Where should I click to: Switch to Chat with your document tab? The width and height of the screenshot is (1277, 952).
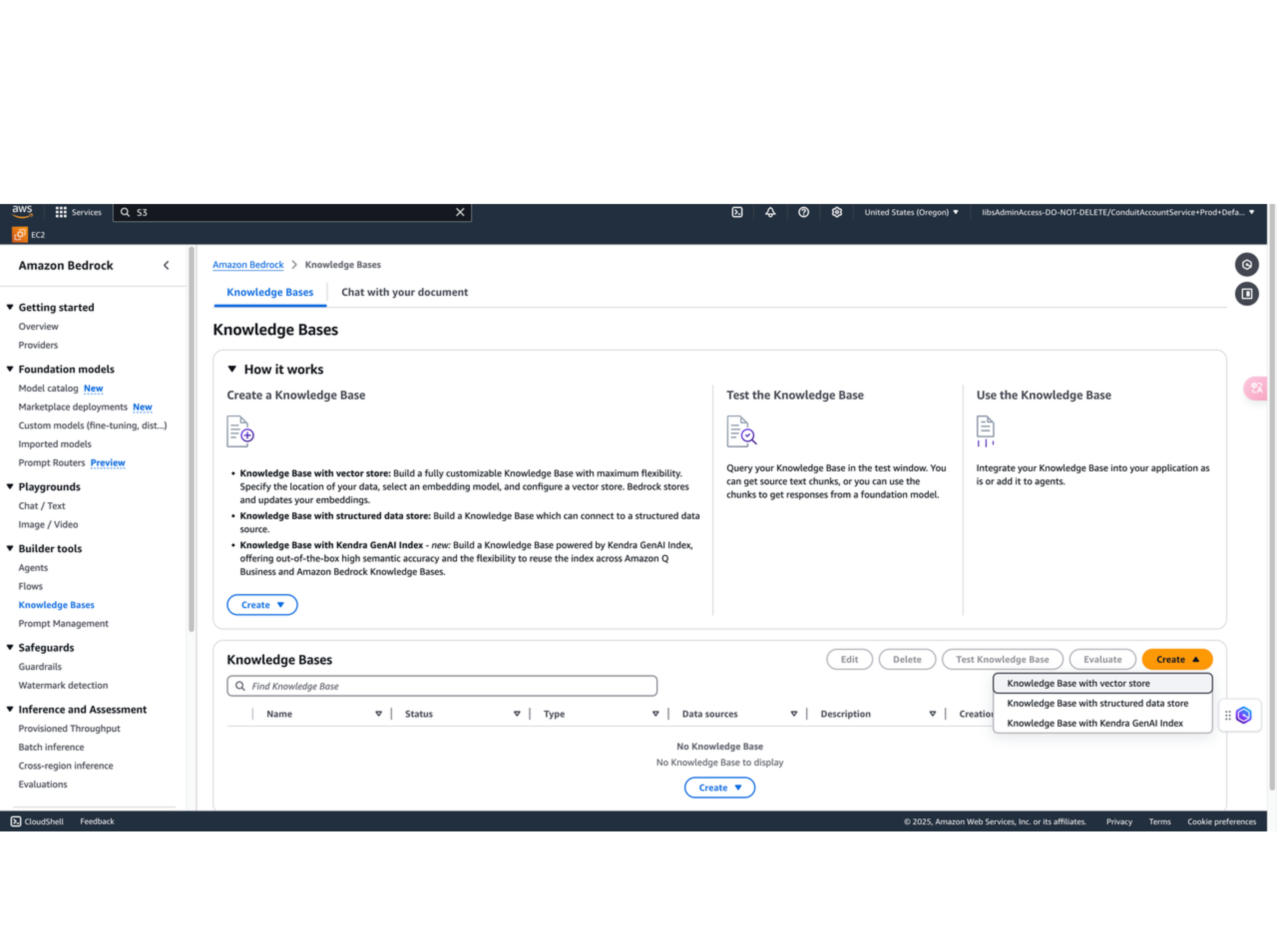[x=404, y=292]
